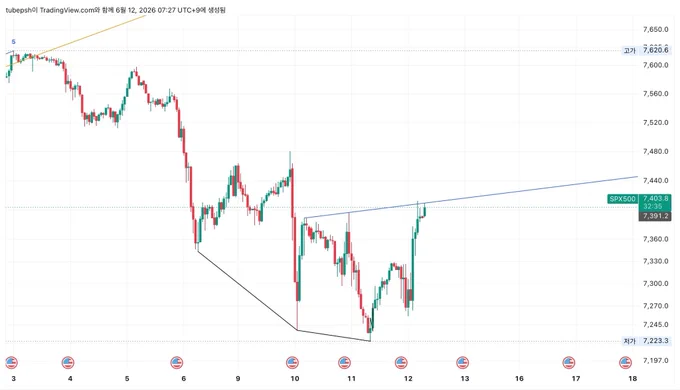Click the SPX500 symbol price label
The width and height of the screenshot is (680, 390).
[x=622, y=199]
